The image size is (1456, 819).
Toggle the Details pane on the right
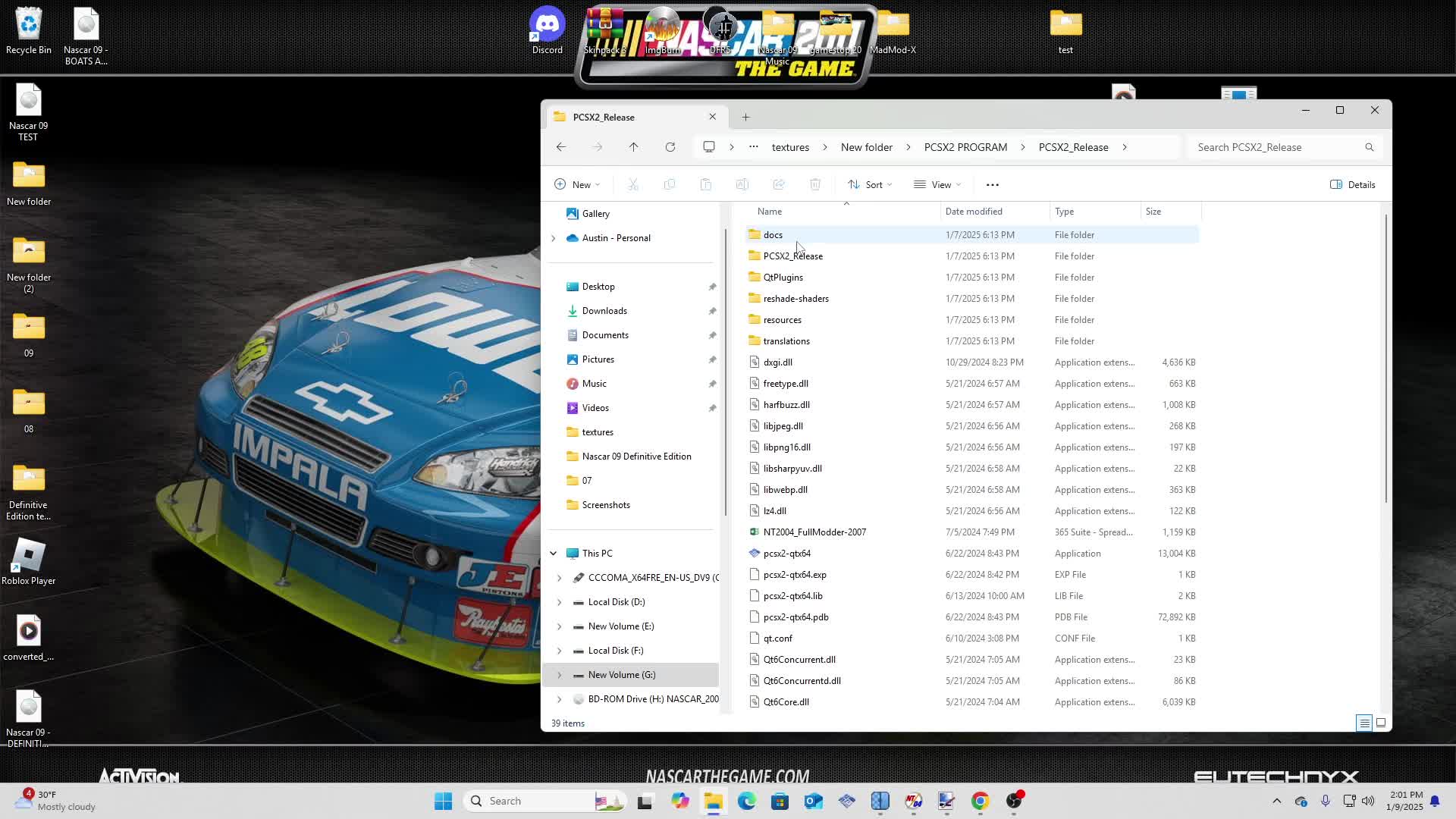pos(1352,184)
